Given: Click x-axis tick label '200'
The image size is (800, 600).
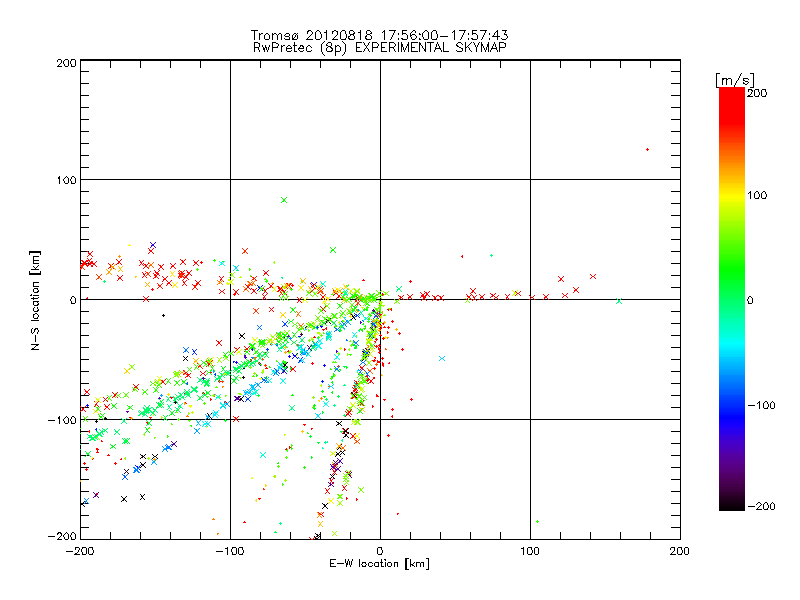Looking at the screenshot, I should tap(679, 551).
